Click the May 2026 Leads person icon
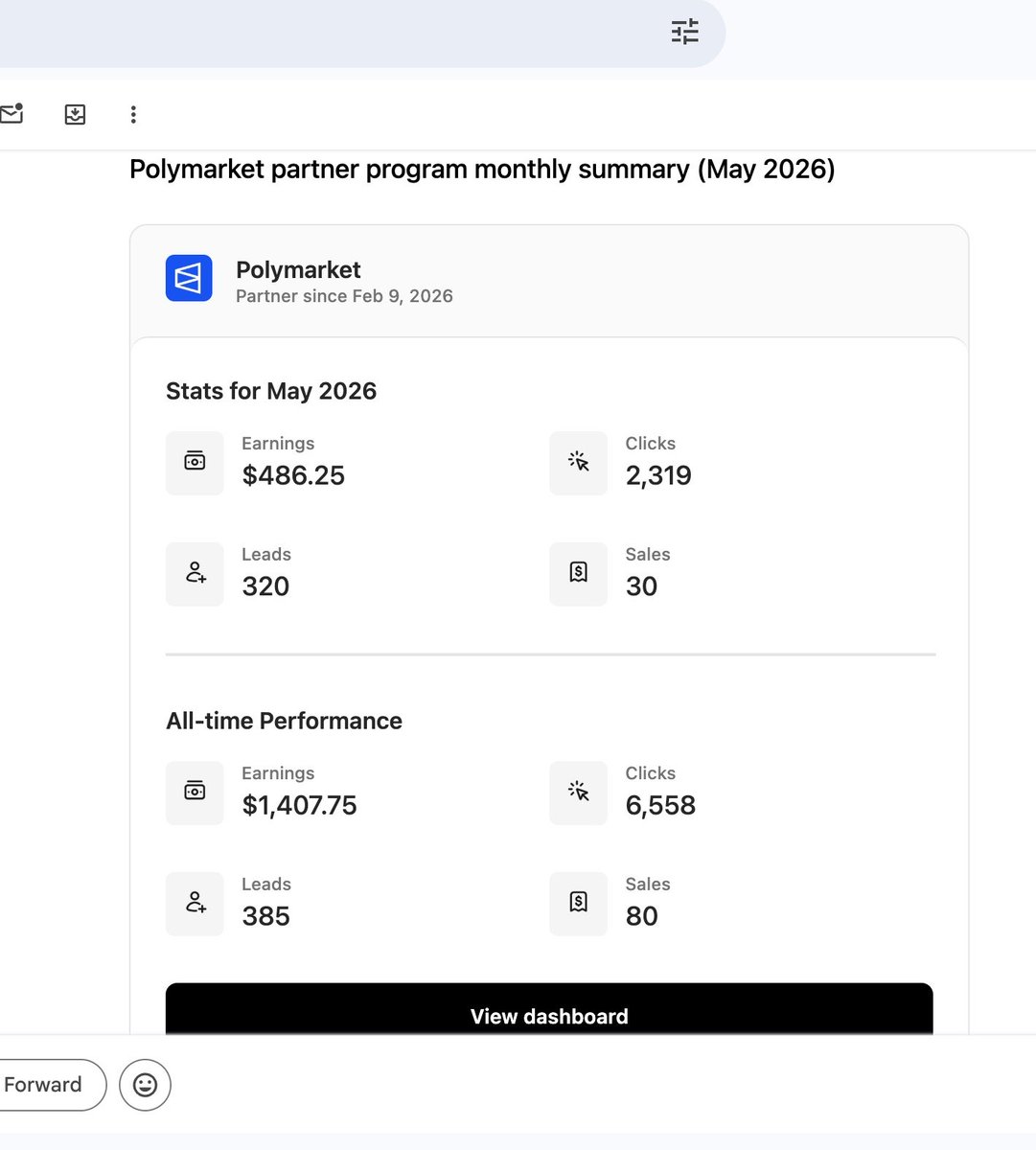Screen dimensions: 1036x1150 [195, 574]
